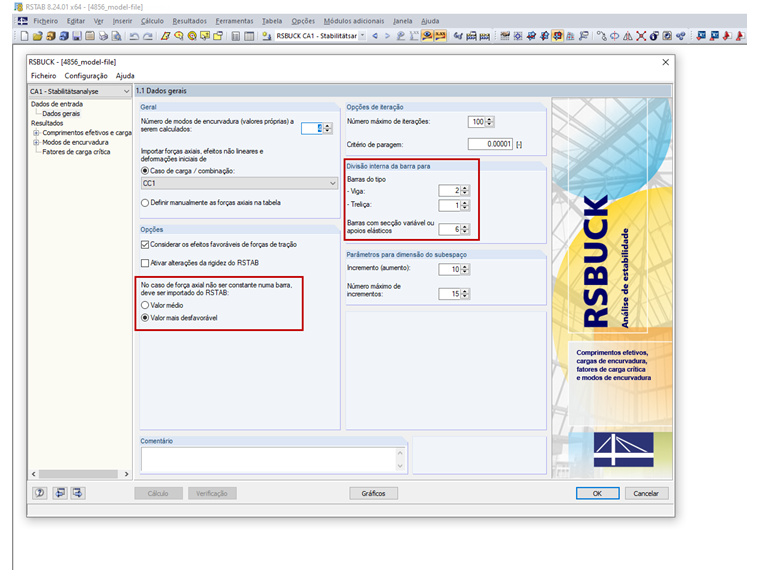Click the Open folder icon in RSTAB toolbar
Image resolution: width=760 pixels, height=570 pixels.
(x=37, y=36)
